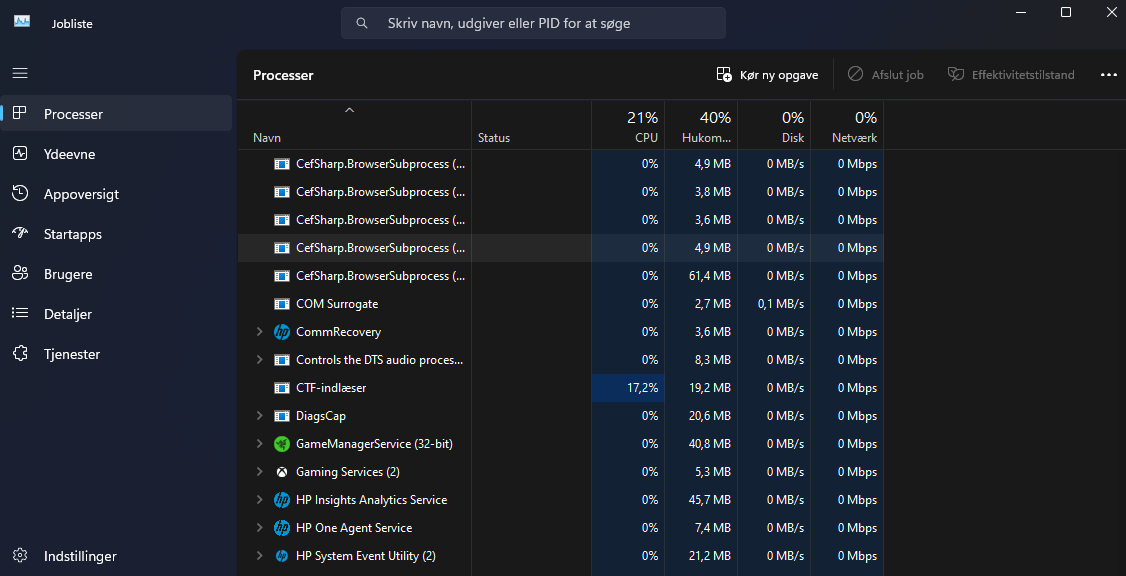Screen dimensions: 1126x576
Task: Toggle the navigation sidebar with the hamburger icon
Action: pyautogui.click(x=19, y=73)
